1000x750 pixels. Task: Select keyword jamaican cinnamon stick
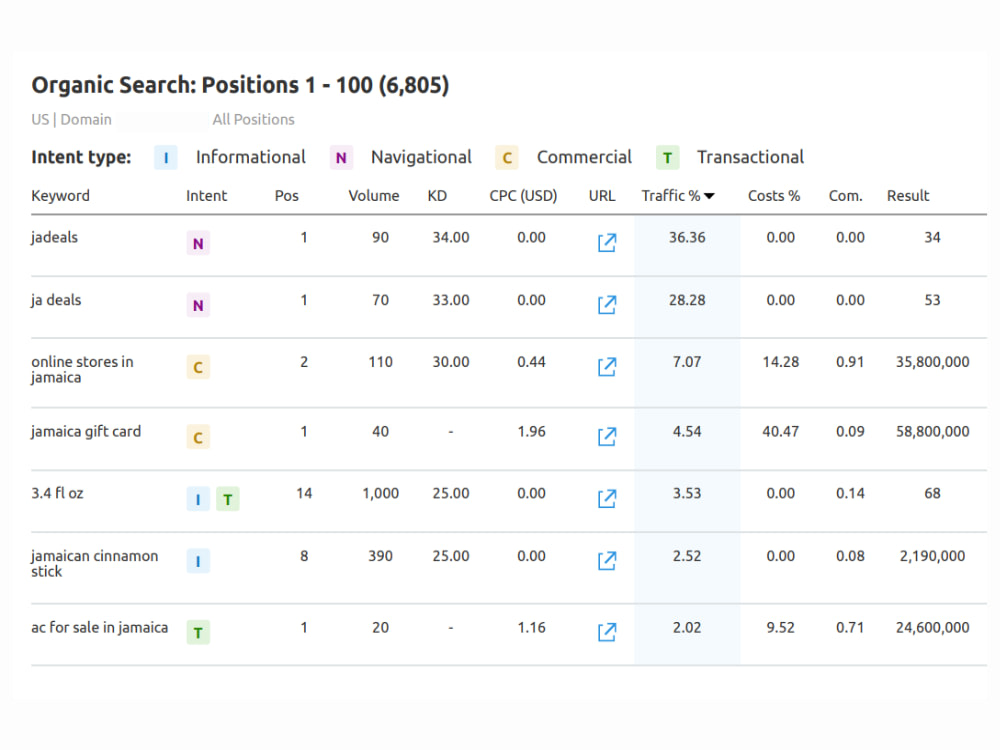tap(94, 563)
